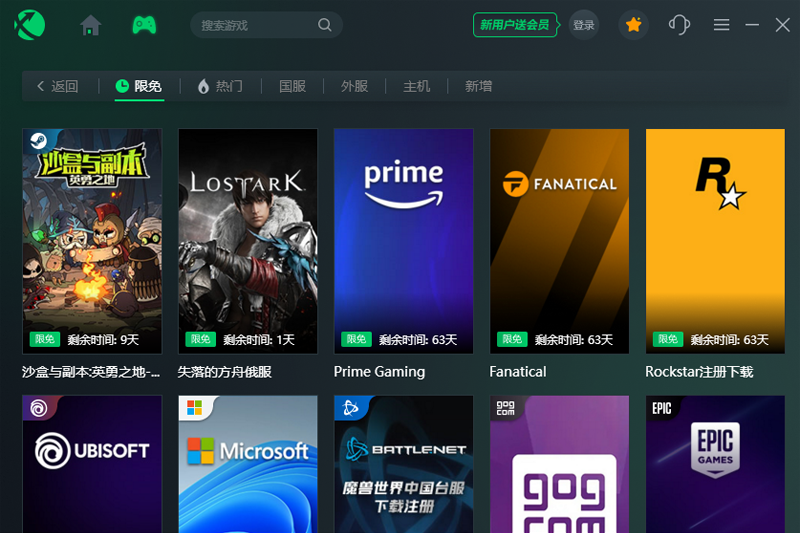
Task: Click the 限免 tag on Rockstar card
Action: (x=668, y=339)
